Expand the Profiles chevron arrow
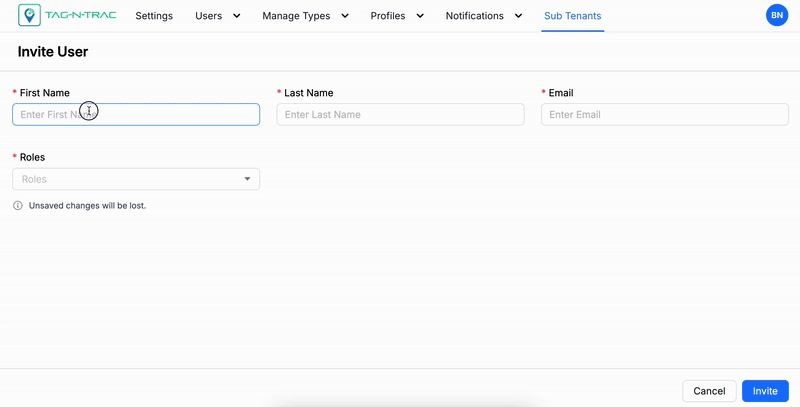This screenshot has height=407, width=800. click(420, 16)
